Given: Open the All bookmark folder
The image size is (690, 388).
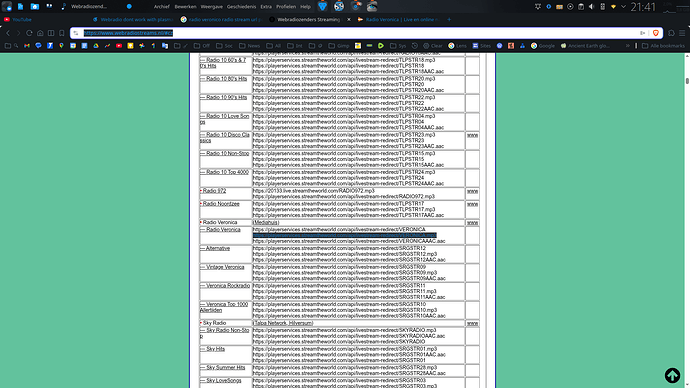Looking at the screenshot, I should pyautogui.click(x=273, y=46).
